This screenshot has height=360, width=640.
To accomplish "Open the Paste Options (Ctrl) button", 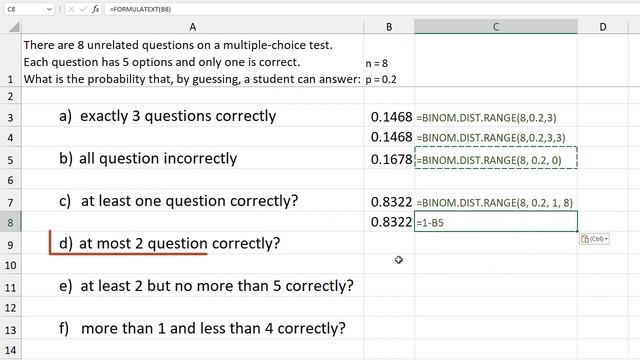I will tap(594, 239).
